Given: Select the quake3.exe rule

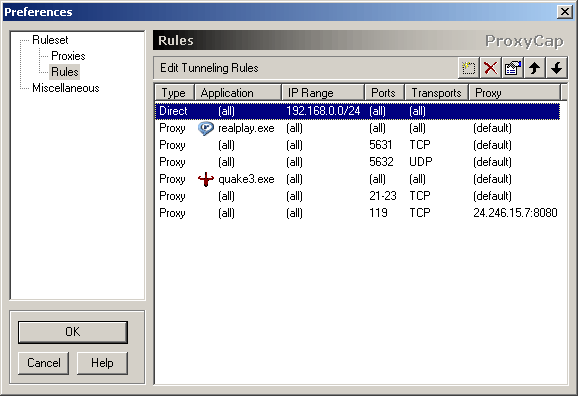Looking at the screenshot, I should pyautogui.click(x=357, y=179).
